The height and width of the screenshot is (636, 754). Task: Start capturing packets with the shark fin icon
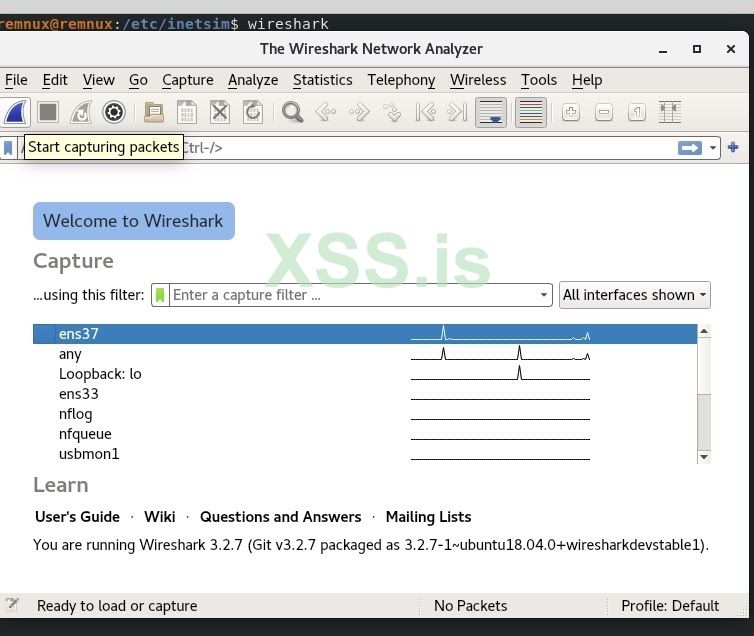point(14,112)
